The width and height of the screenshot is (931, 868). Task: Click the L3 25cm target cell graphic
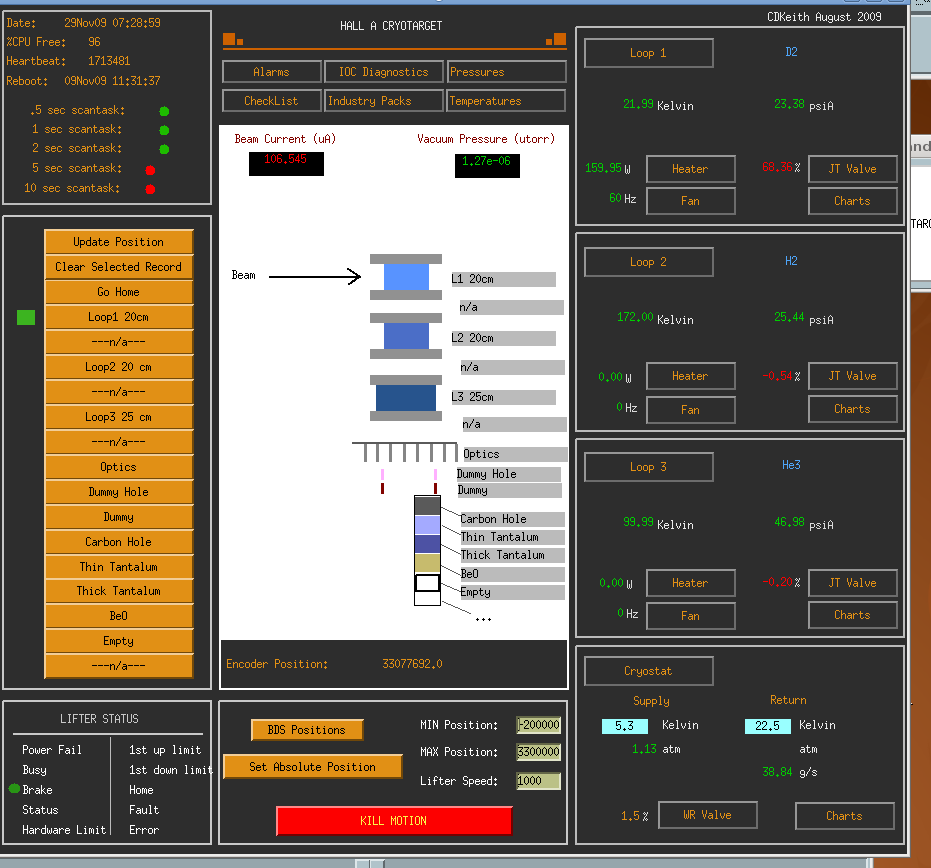[x=406, y=398]
